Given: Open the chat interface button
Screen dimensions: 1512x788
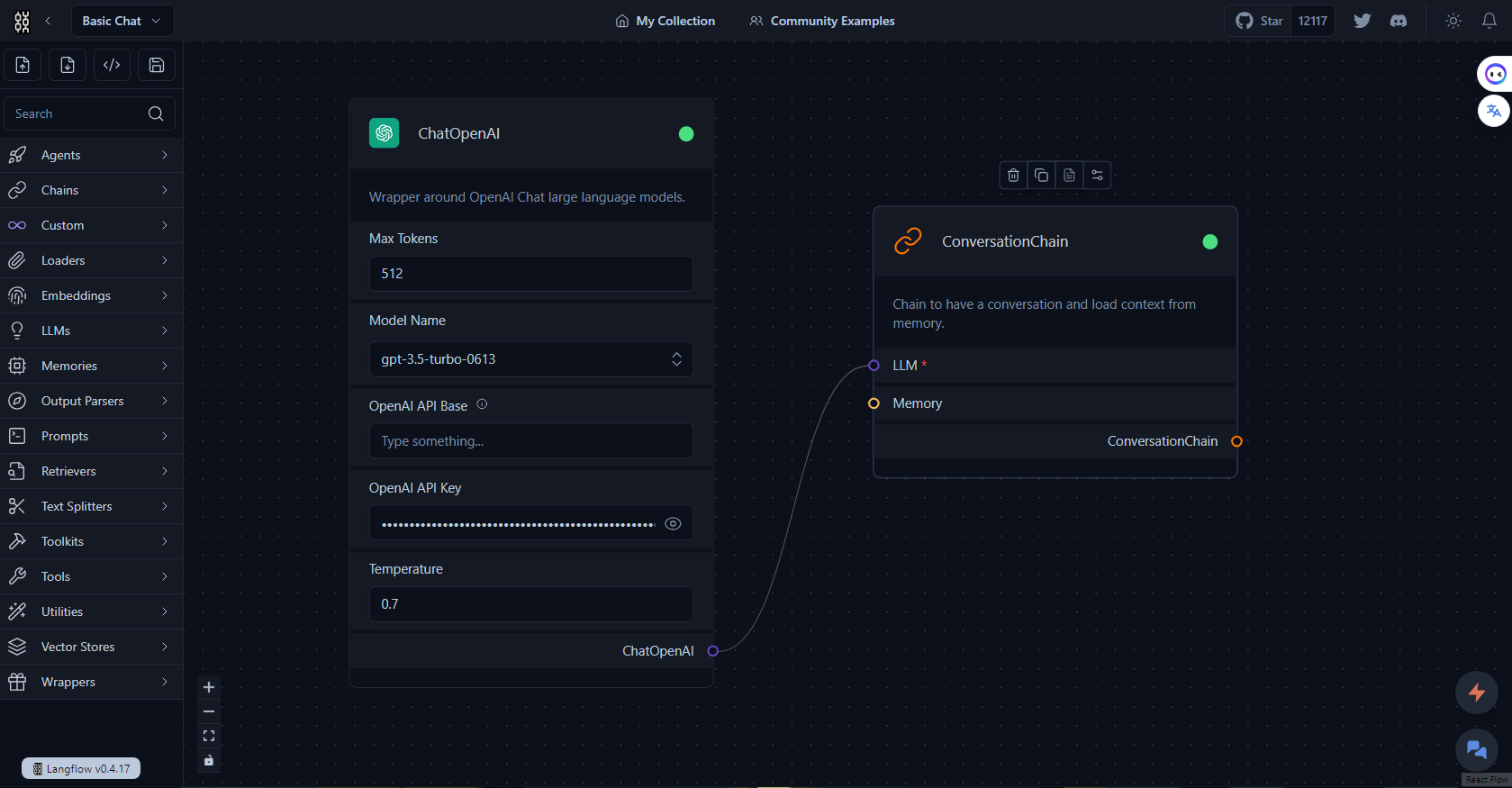Looking at the screenshot, I should (1477, 749).
